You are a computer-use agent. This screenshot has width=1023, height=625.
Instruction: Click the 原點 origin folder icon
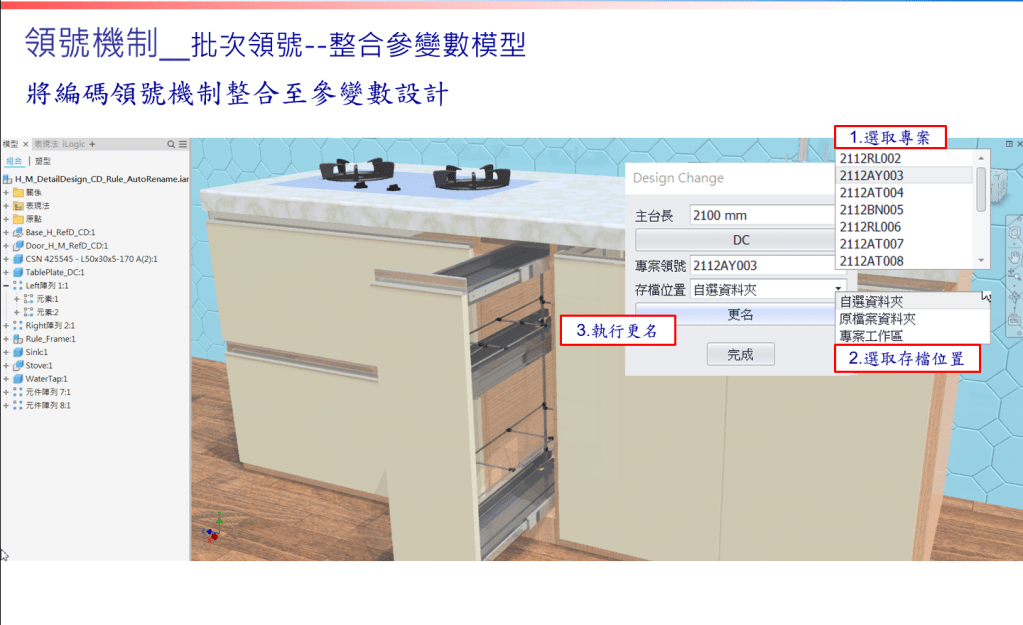(18, 219)
